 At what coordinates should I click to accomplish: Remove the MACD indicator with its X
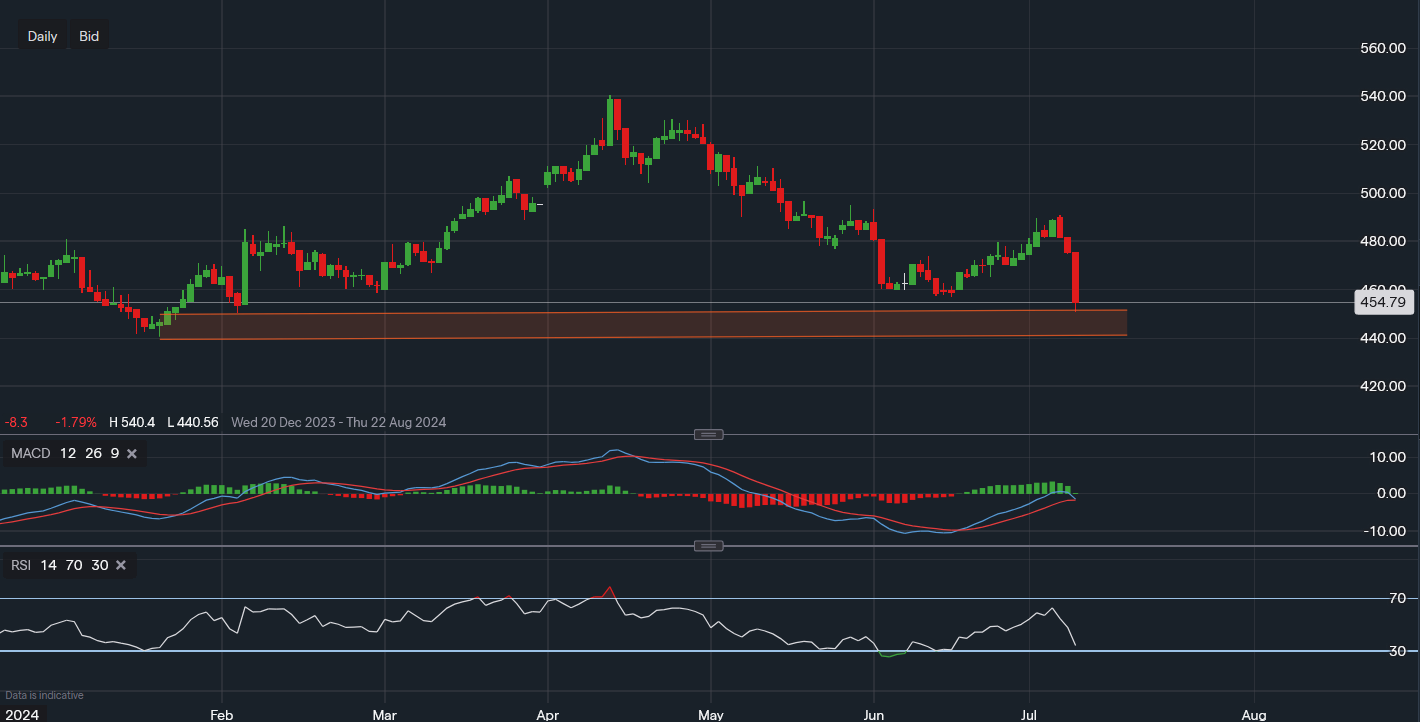pos(132,454)
